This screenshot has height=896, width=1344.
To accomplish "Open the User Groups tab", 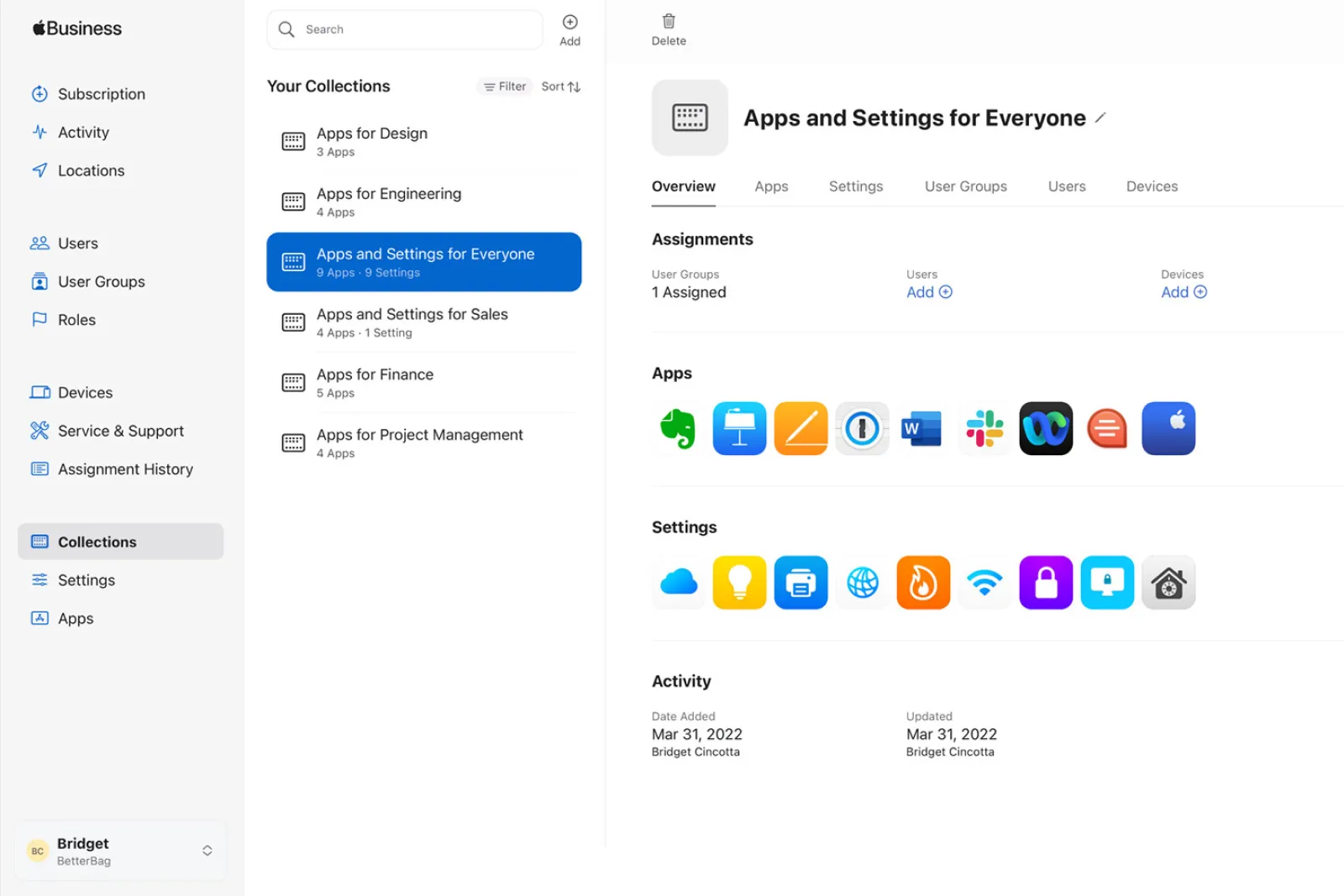I will [x=966, y=186].
